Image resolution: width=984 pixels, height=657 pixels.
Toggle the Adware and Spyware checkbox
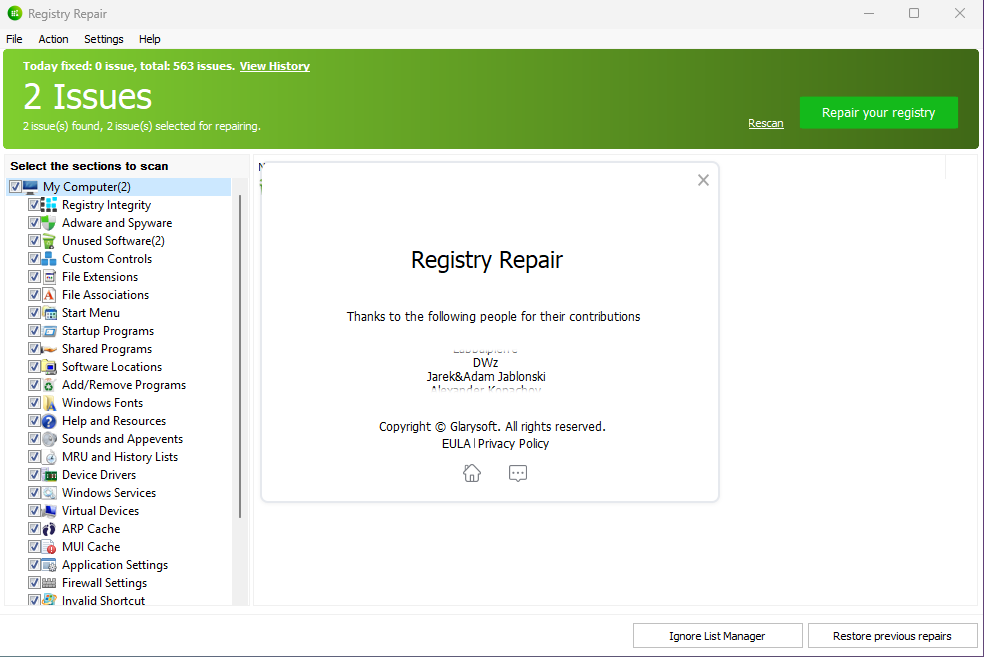click(x=35, y=223)
